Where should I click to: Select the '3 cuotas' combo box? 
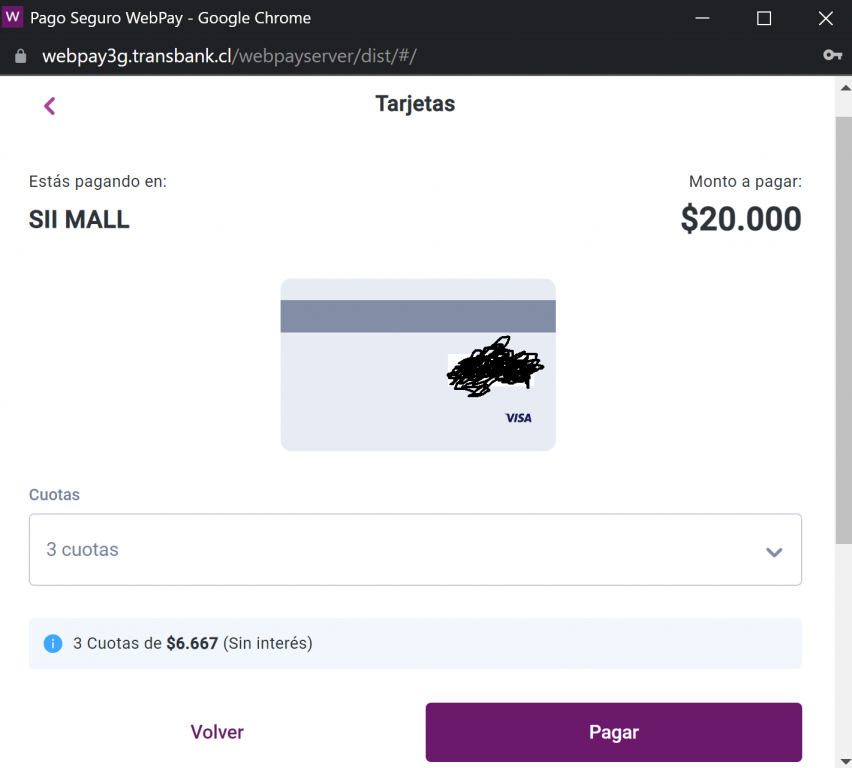pos(400,550)
